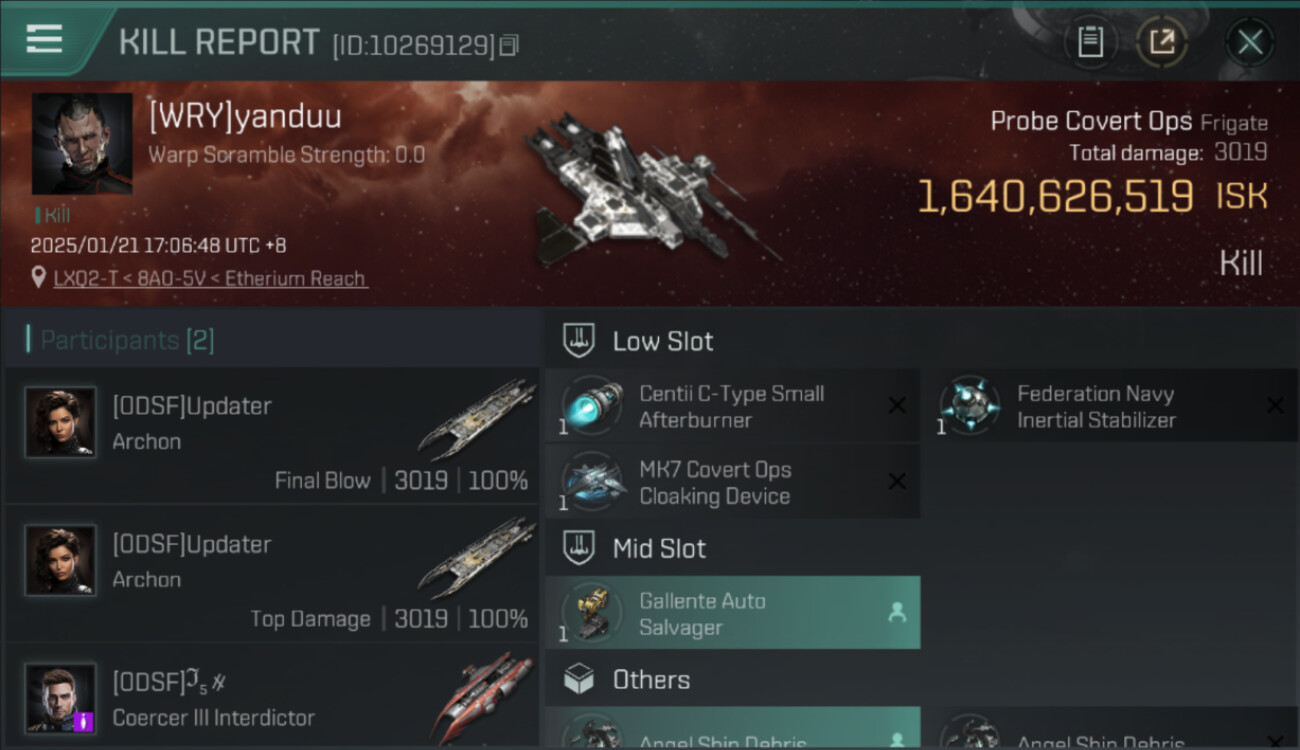Toggle X mark on Inertial Stabilizer row
Screen dimensions: 1300x750
pos(1275,405)
